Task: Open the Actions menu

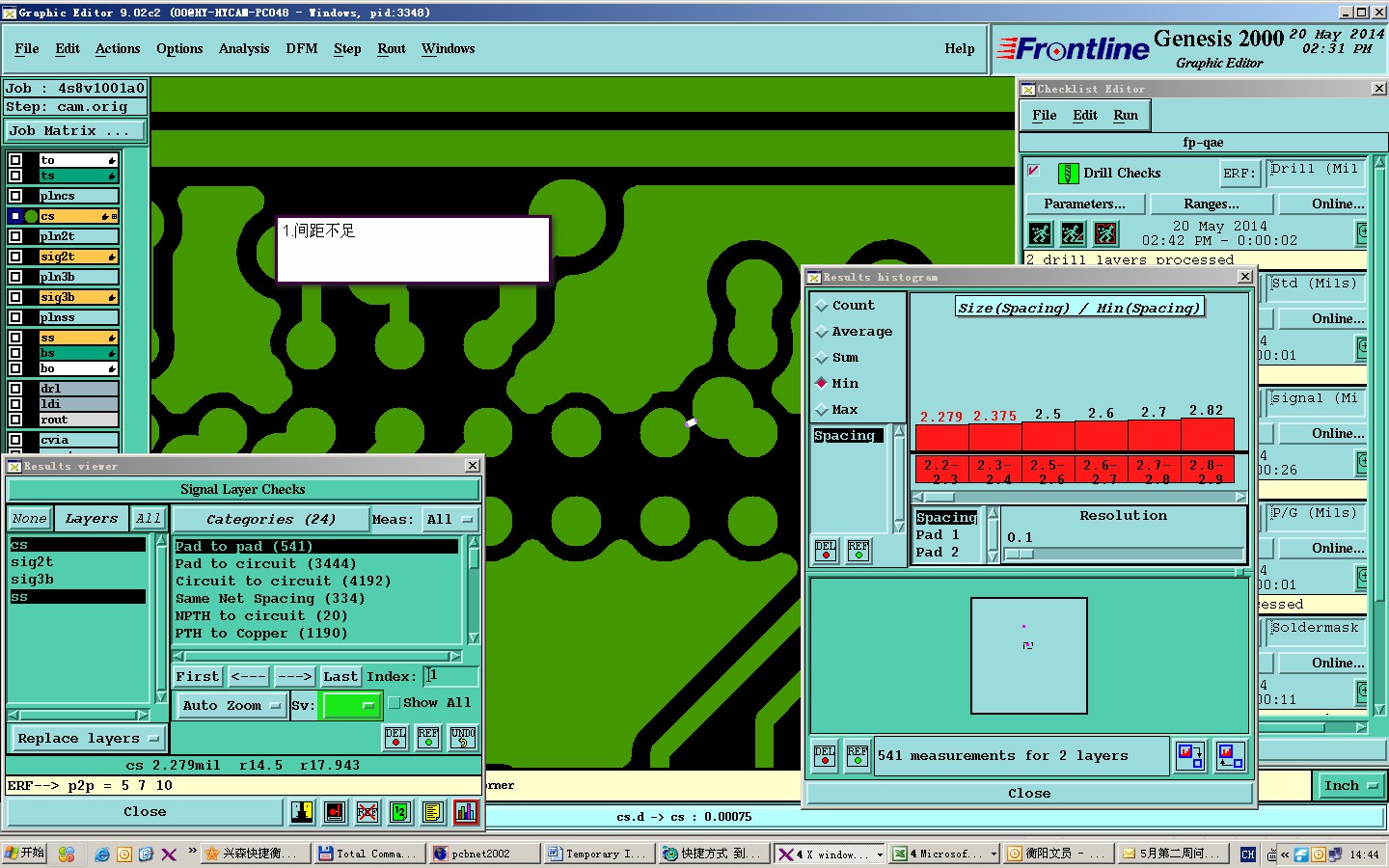Action: [118, 49]
